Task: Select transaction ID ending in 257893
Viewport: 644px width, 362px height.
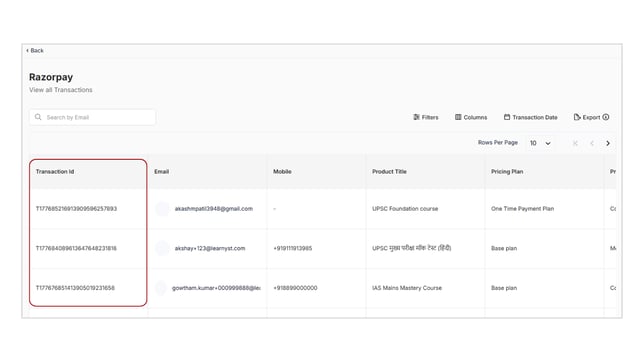Action: [x=76, y=209]
